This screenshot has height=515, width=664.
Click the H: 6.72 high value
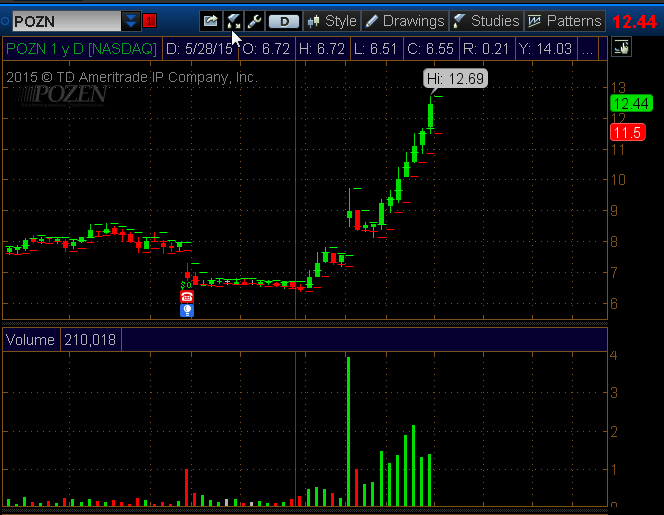point(322,49)
